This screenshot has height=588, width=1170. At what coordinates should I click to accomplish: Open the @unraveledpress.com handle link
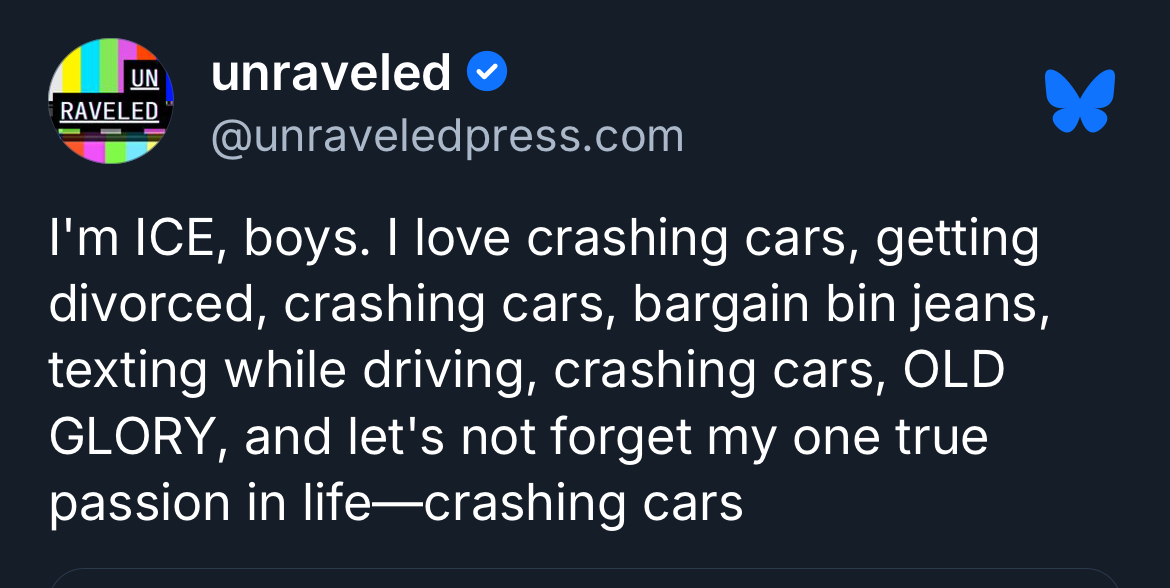click(x=447, y=136)
